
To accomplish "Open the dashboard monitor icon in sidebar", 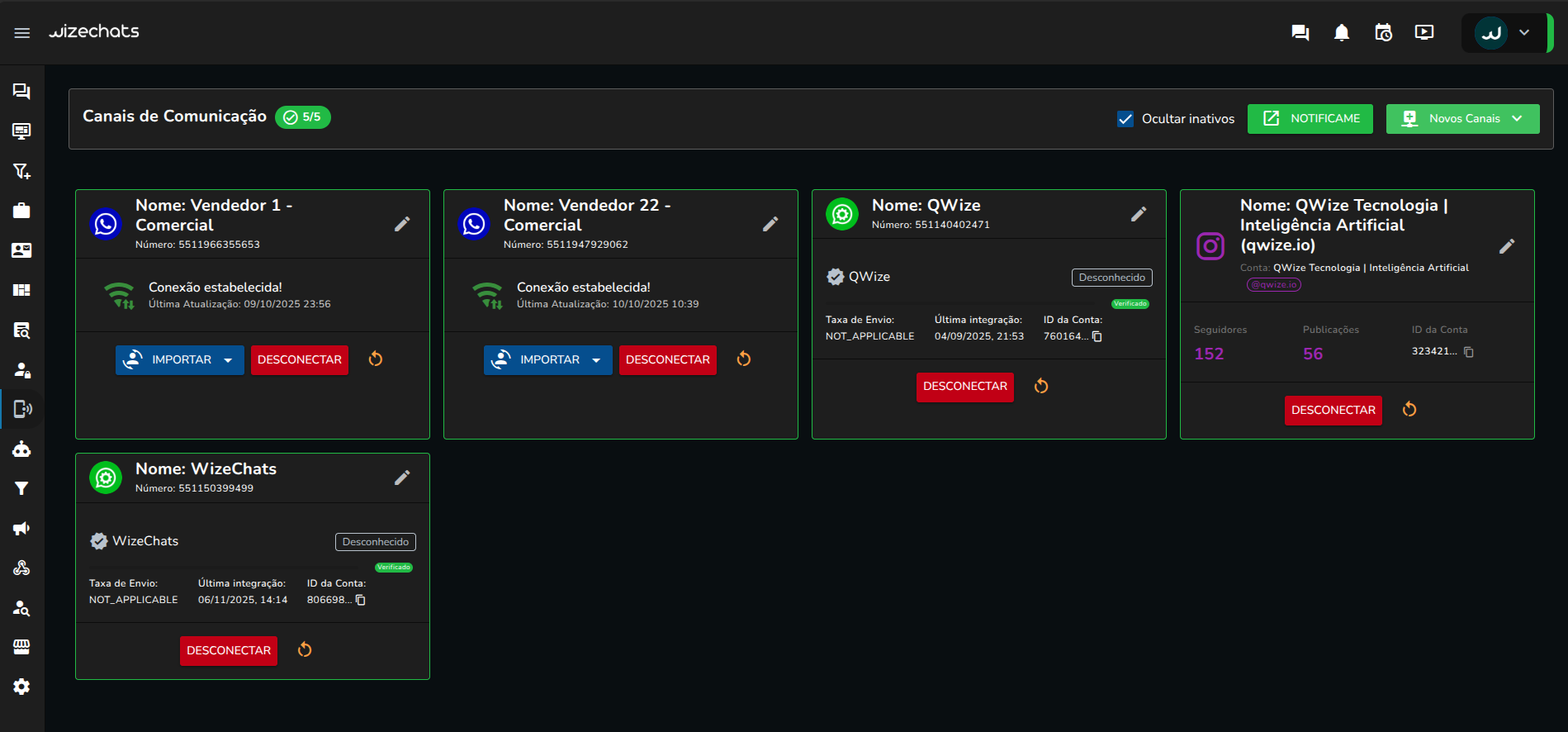I will point(22,131).
